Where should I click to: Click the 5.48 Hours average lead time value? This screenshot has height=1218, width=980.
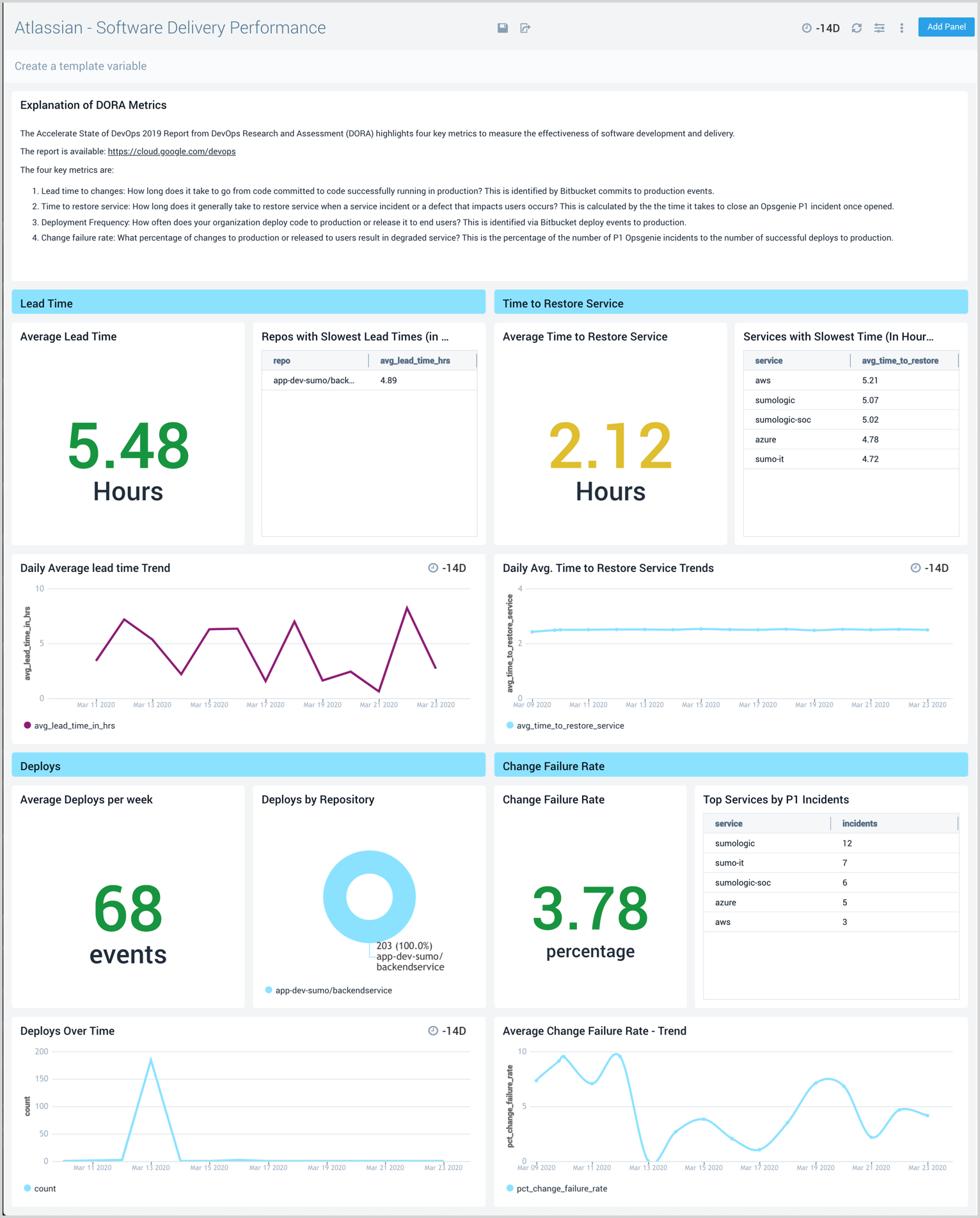pos(129,461)
